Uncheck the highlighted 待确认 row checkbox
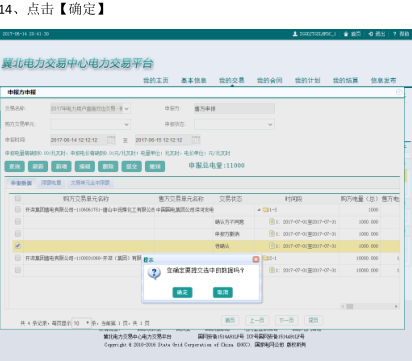 tap(18, 246)
